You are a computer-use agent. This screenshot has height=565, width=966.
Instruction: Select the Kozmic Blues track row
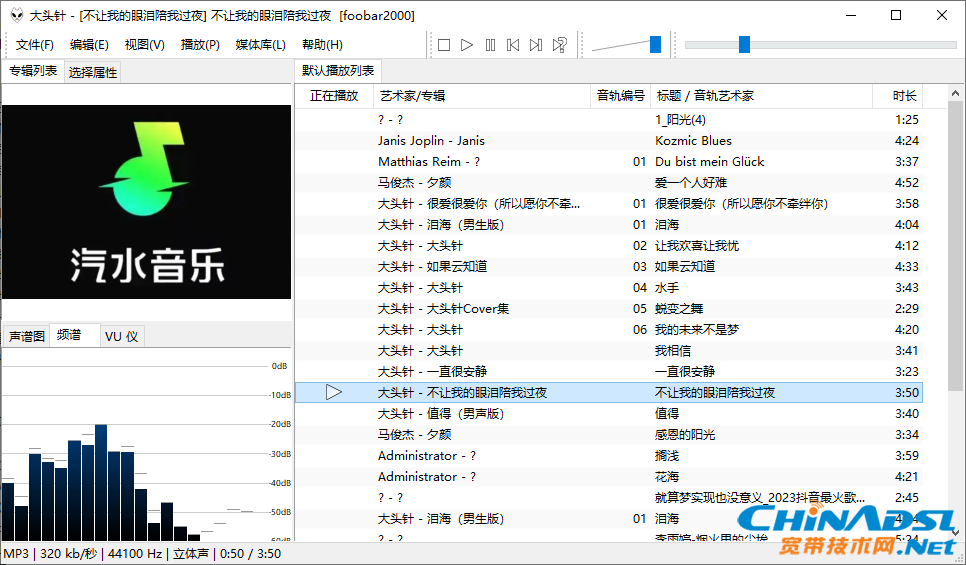693,141
